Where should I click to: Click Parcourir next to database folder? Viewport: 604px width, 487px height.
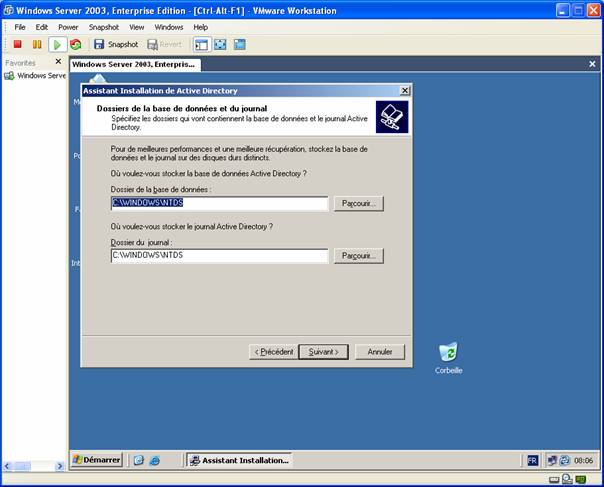[x=359, y=203]
